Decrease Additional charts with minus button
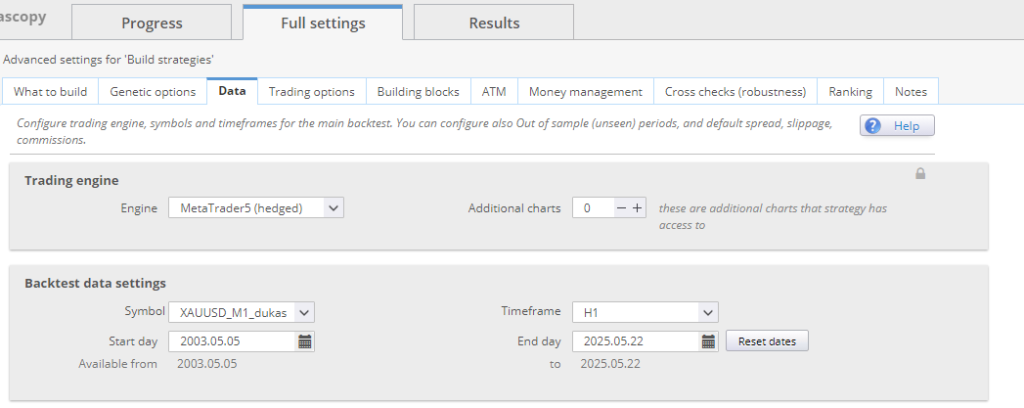Screen dimensions: 1024x408 [x=621, y=208]
